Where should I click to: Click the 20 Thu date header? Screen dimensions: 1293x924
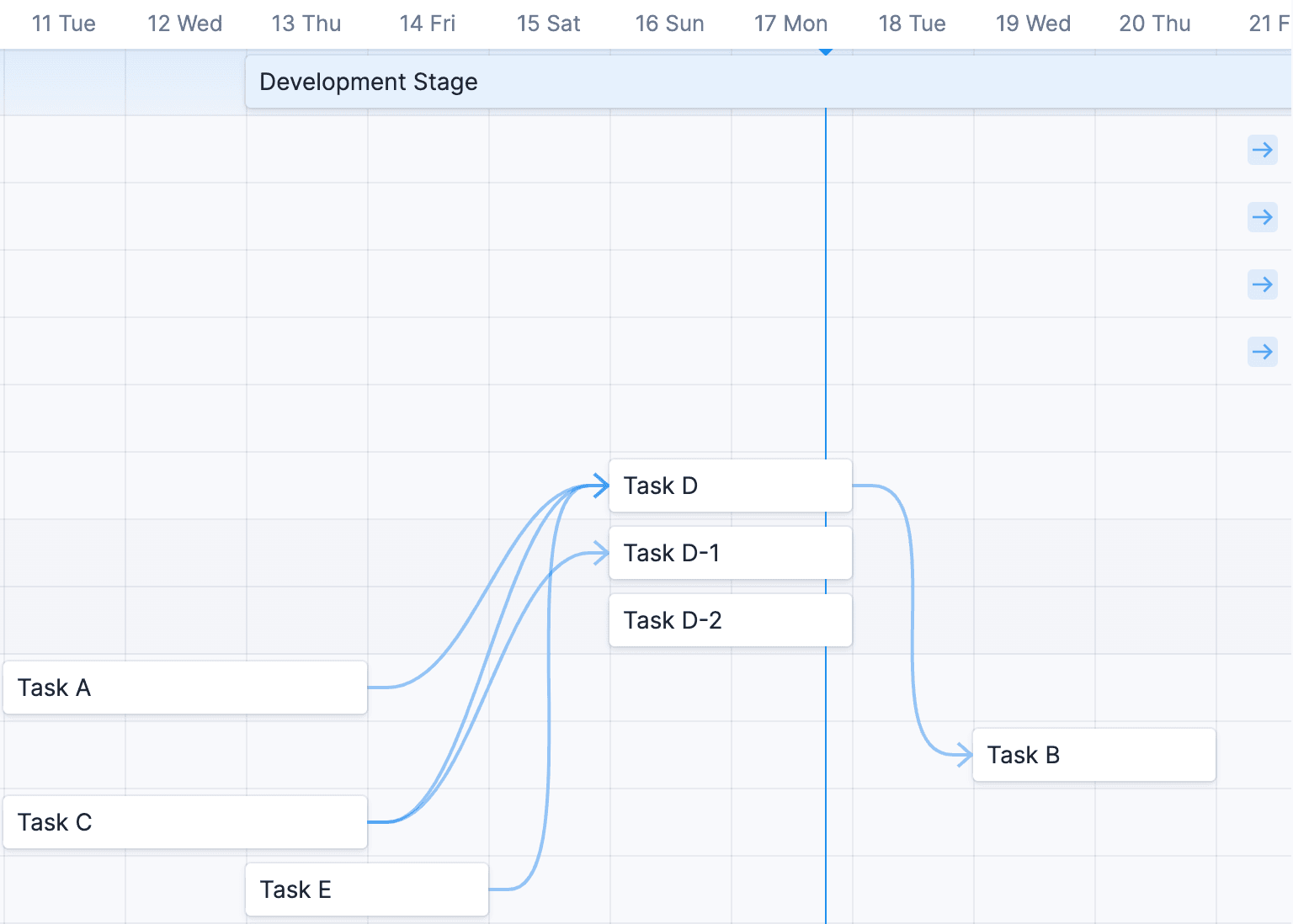click(1154, 24)
